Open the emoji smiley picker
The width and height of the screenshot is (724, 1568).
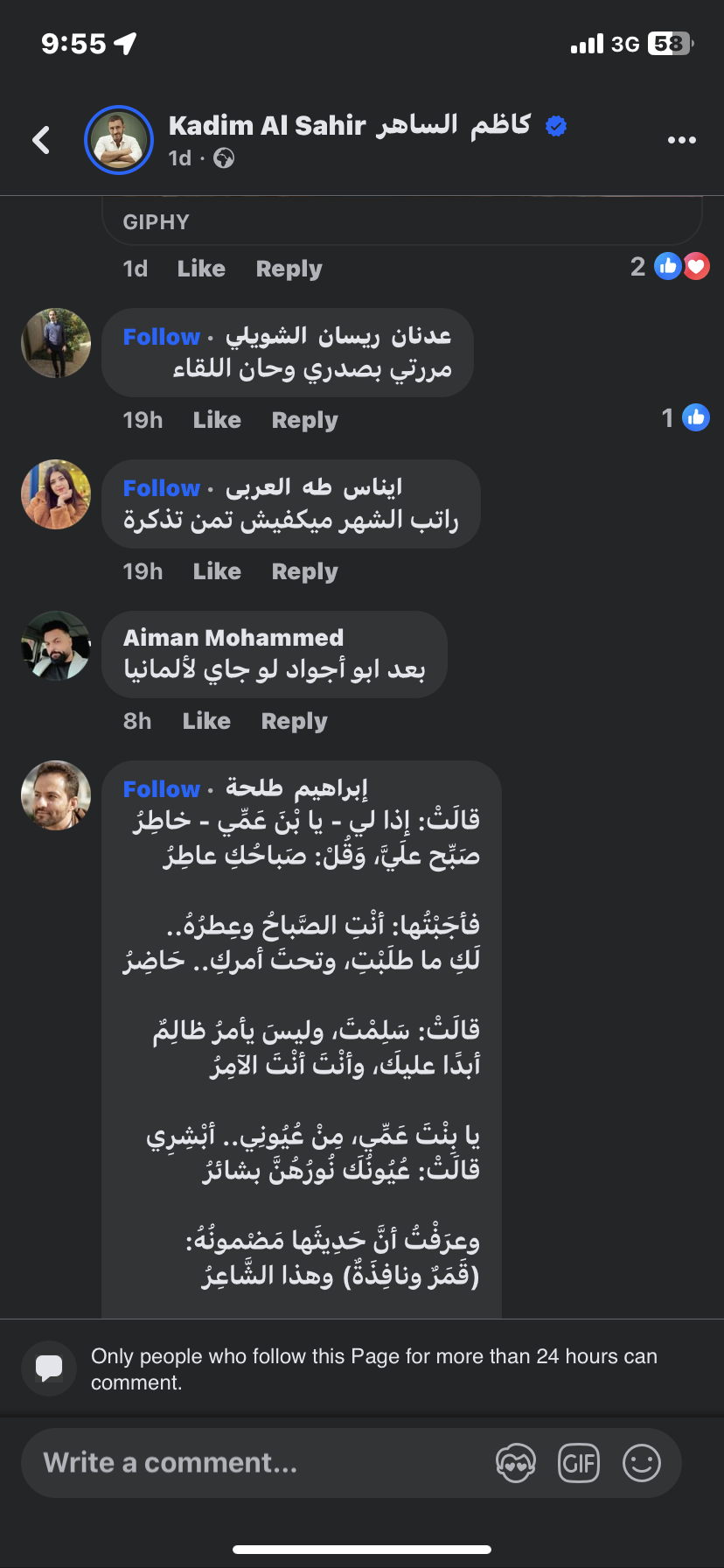[641, 1462]
